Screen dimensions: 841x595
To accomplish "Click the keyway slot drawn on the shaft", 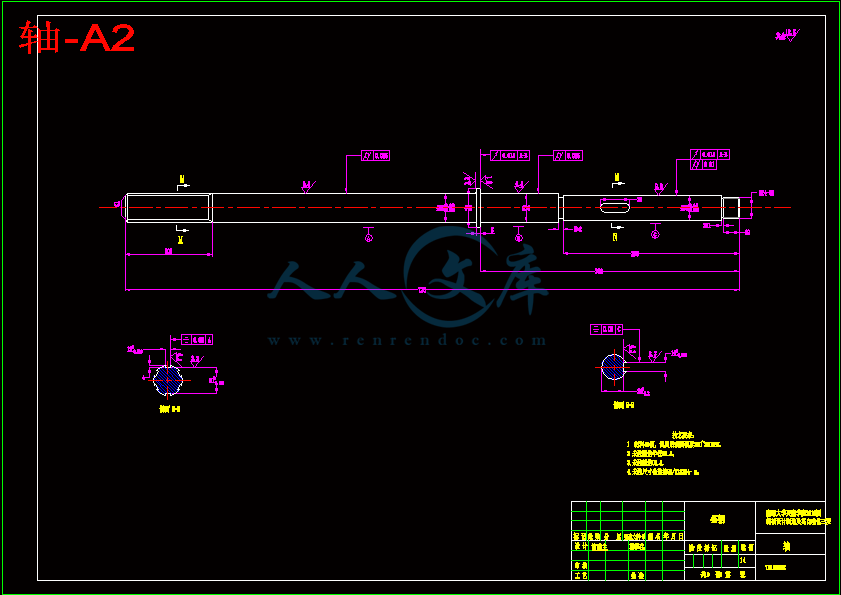I will (615, 208).
